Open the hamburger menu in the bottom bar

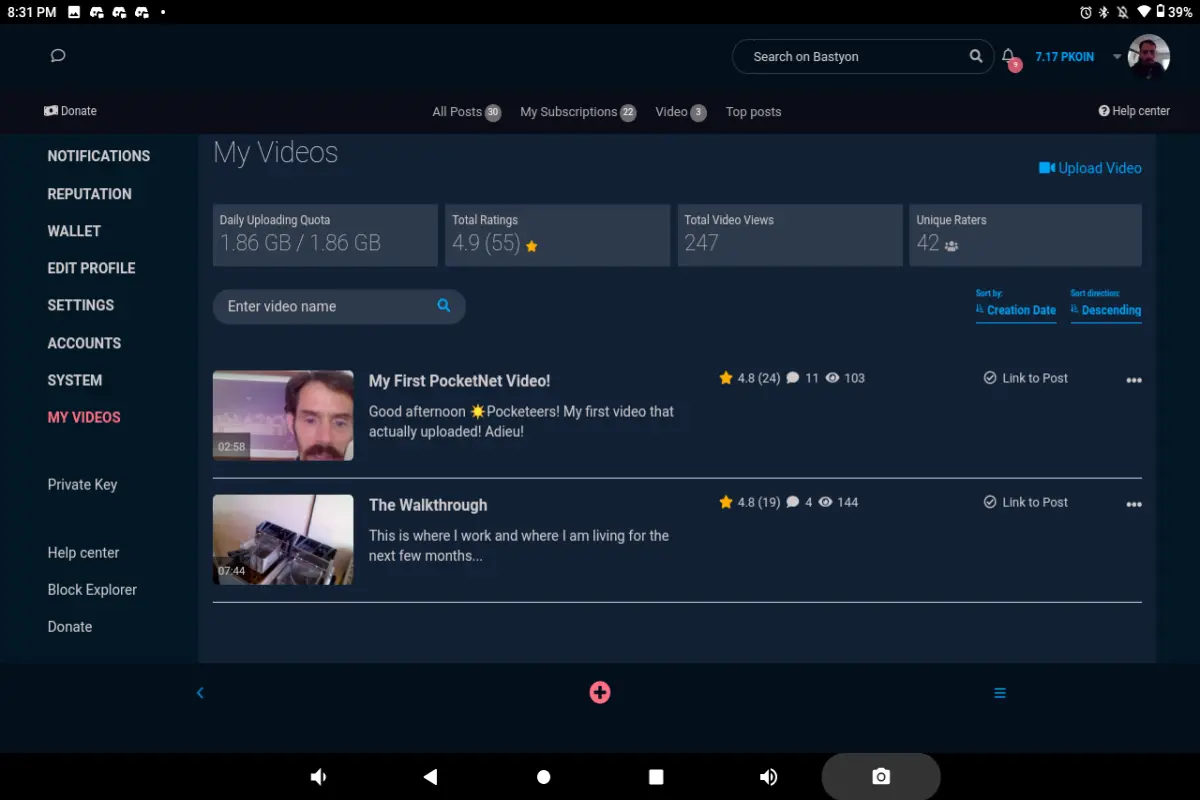pyautogui.click(x=1000, y=693)
